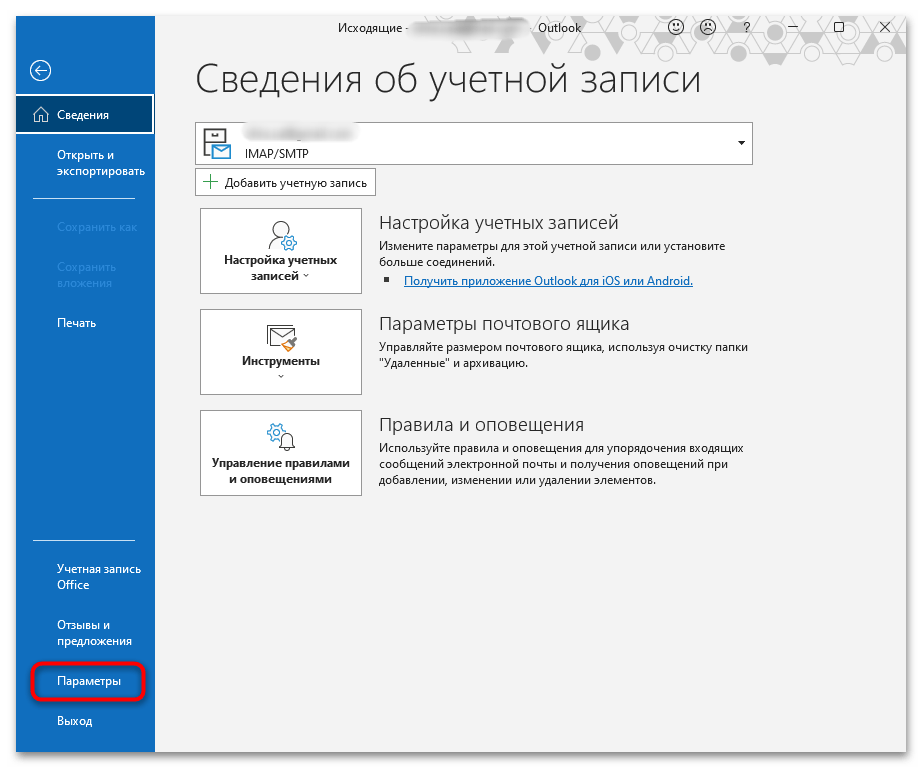The height and width of the screenshot is (768, 922).
Task: Expand the IMAP/SMTP account dropdown arrow
Action: click(x=741, y=143)
